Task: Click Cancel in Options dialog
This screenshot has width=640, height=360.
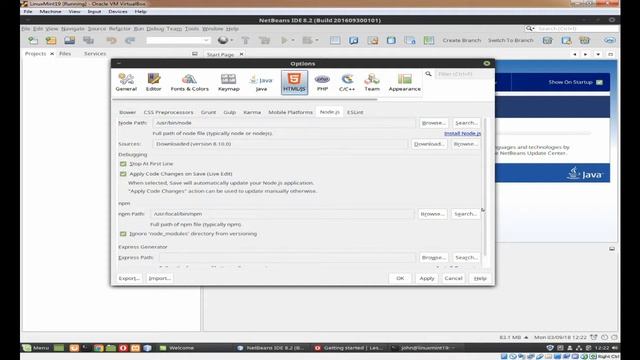Action: pos(453,278)
